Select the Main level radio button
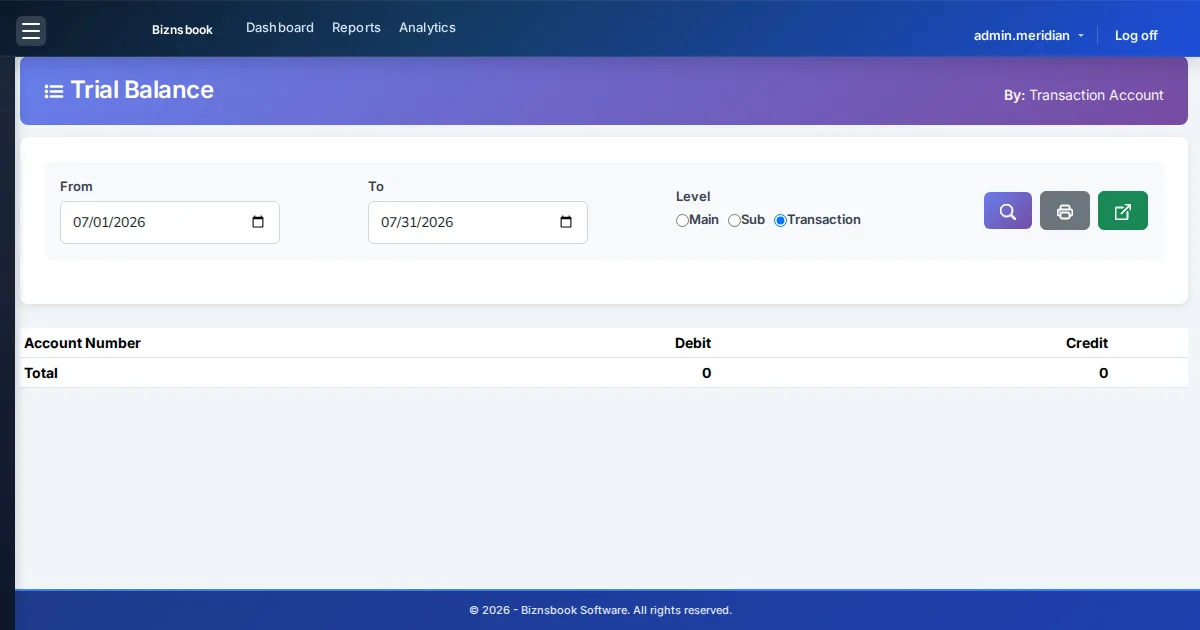Image resolution: width=1200 pixels, height=630 pixels. coord(682,220)
